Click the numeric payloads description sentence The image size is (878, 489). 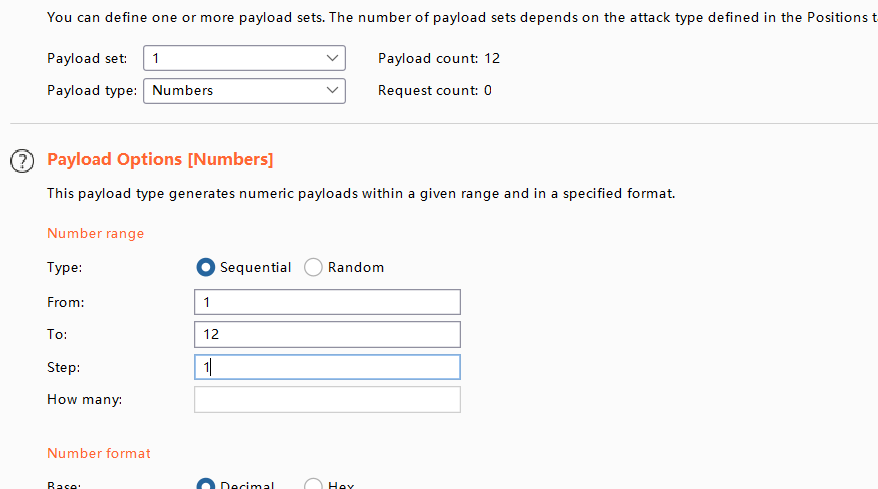tap(361, 193)
